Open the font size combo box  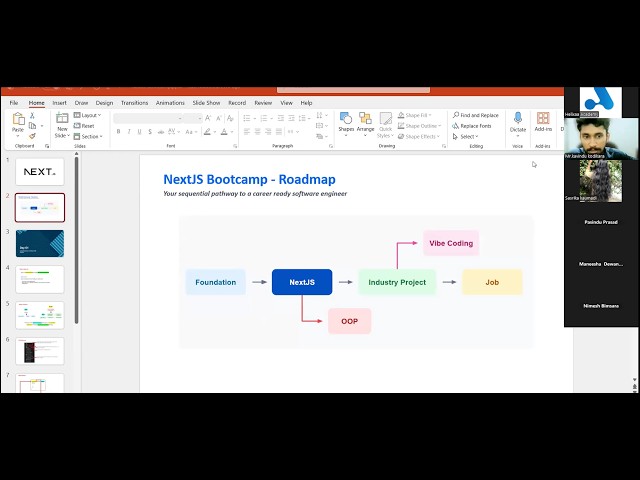click(x=193, y=118)
